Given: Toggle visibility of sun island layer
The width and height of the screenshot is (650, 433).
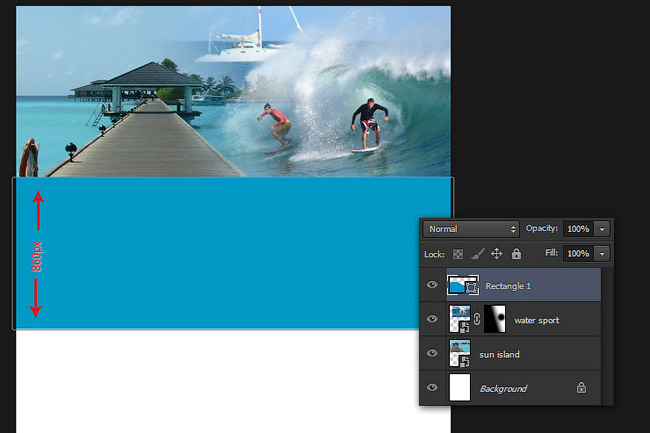Looking at the screenshot, I should coord(432,353).
